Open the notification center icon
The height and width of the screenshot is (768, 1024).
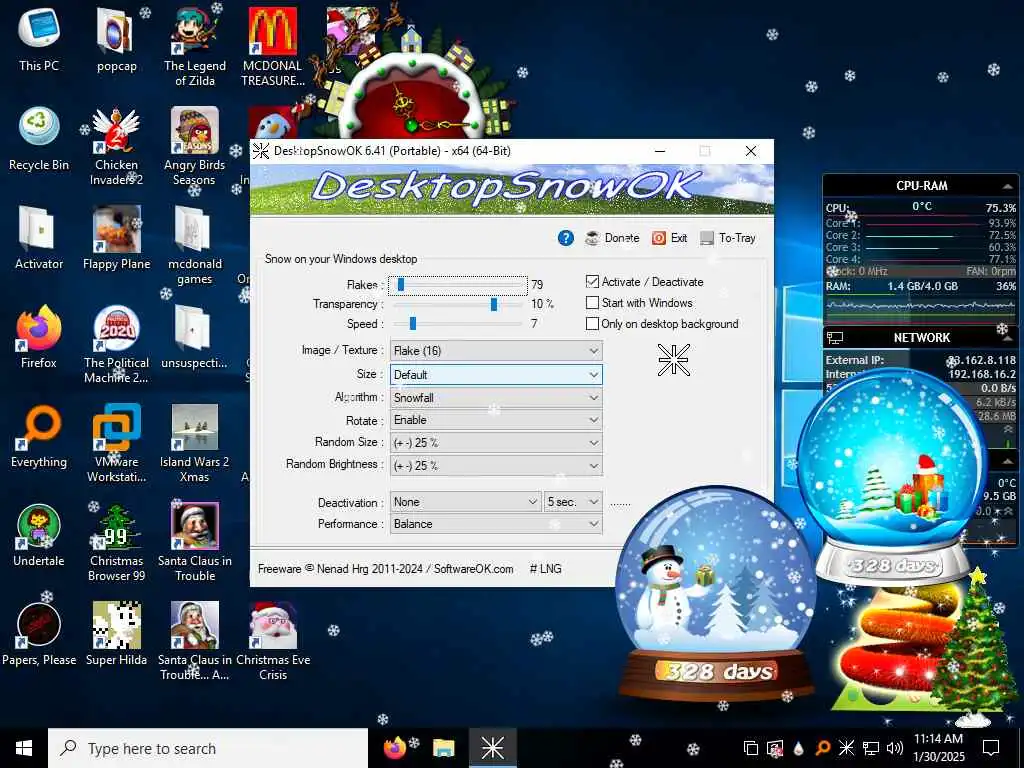point(991,748)
